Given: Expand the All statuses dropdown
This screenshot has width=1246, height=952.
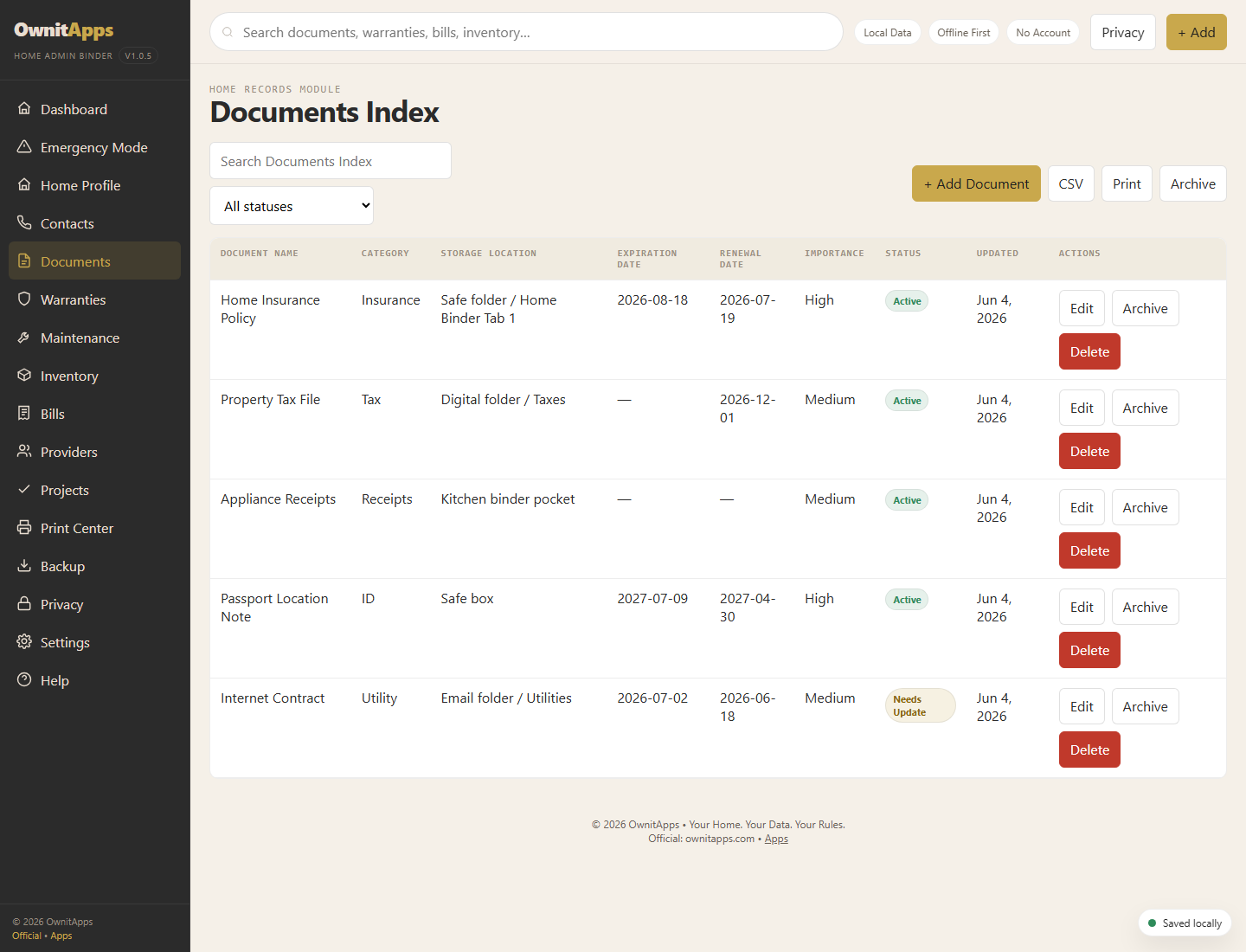Looking at the screenshot, I should tap(292, 206).
